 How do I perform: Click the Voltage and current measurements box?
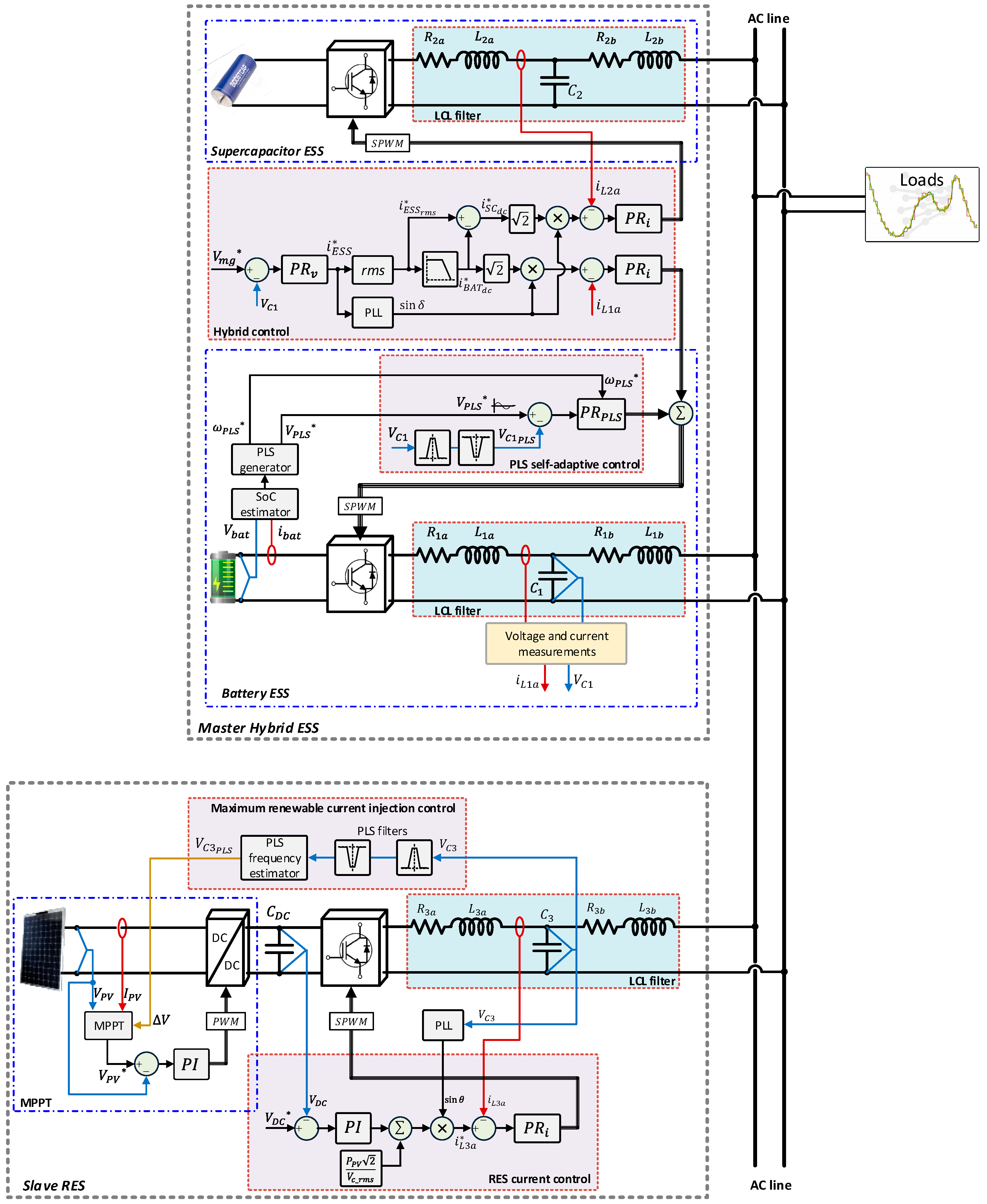point(556,644)
